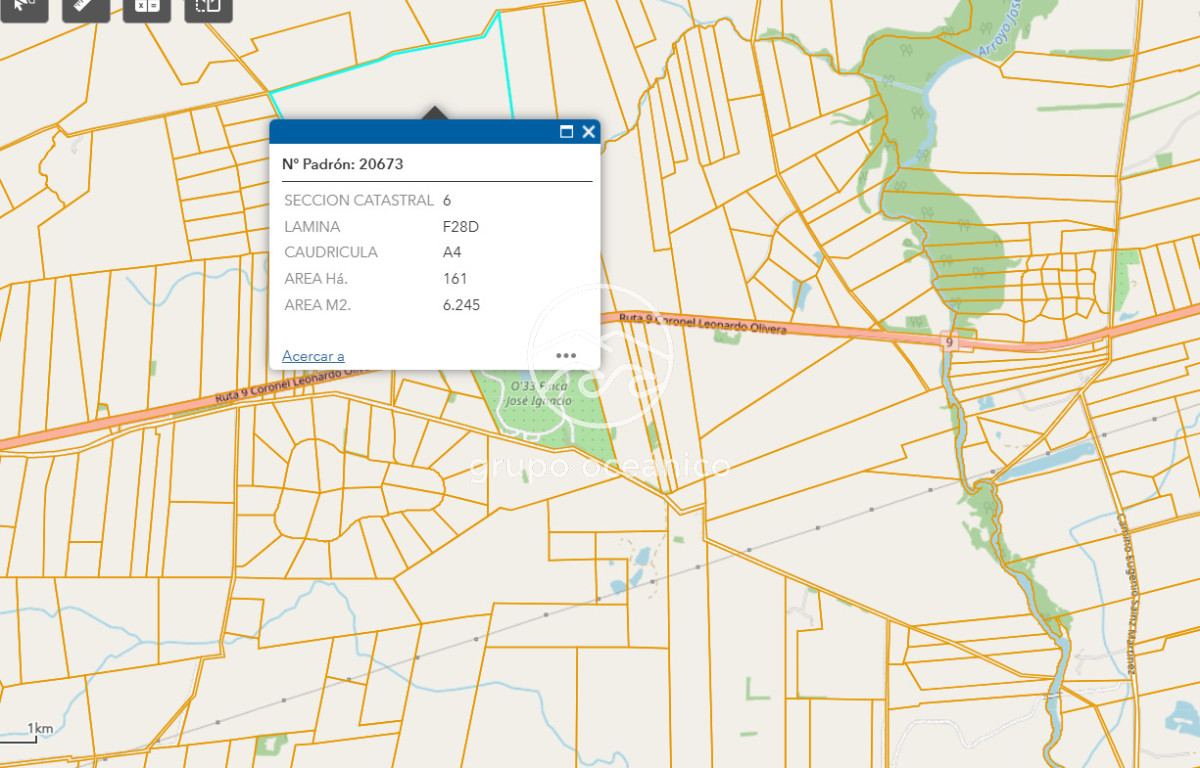The width and height of the screenshot is (1200, 768).
Task: Select the 'SECCION CATASTRAL' field label
Action: pos(359,201)
